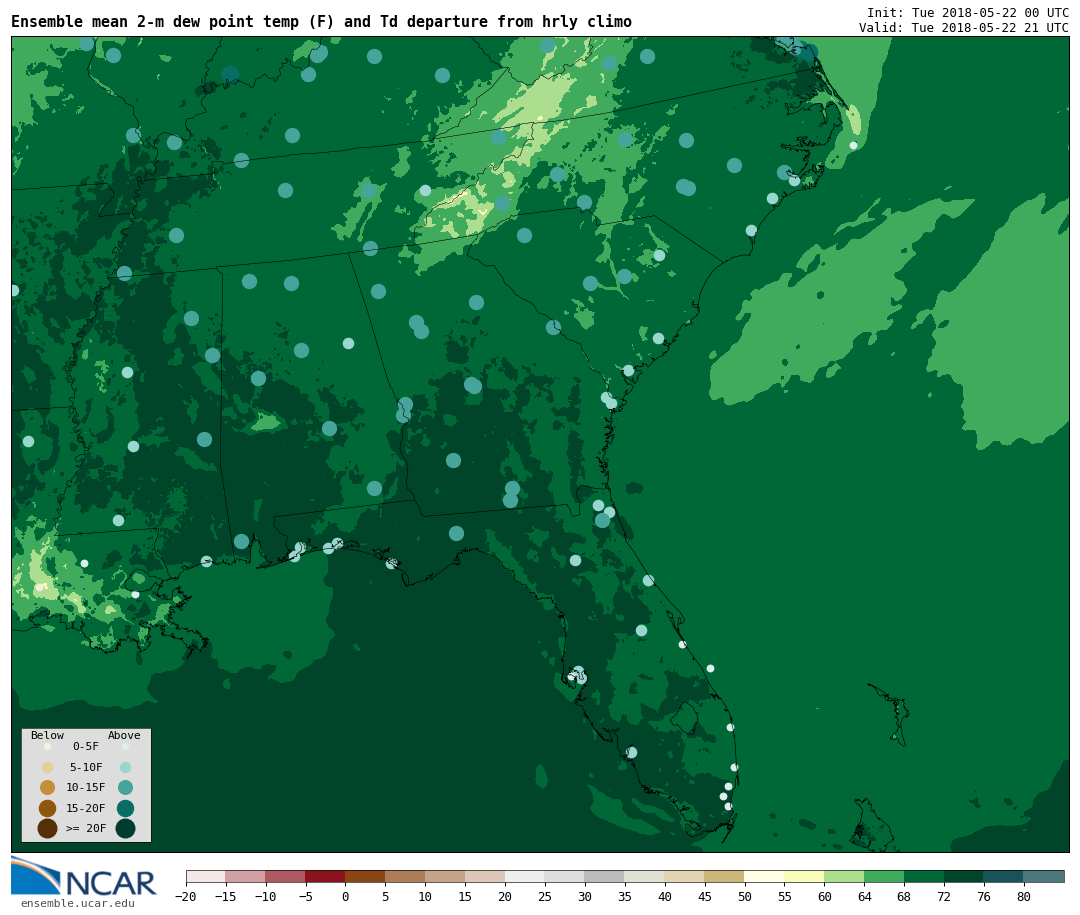Click the '-20' colorbar tick label
The image size is (1080, 915).
click(186, 896)
